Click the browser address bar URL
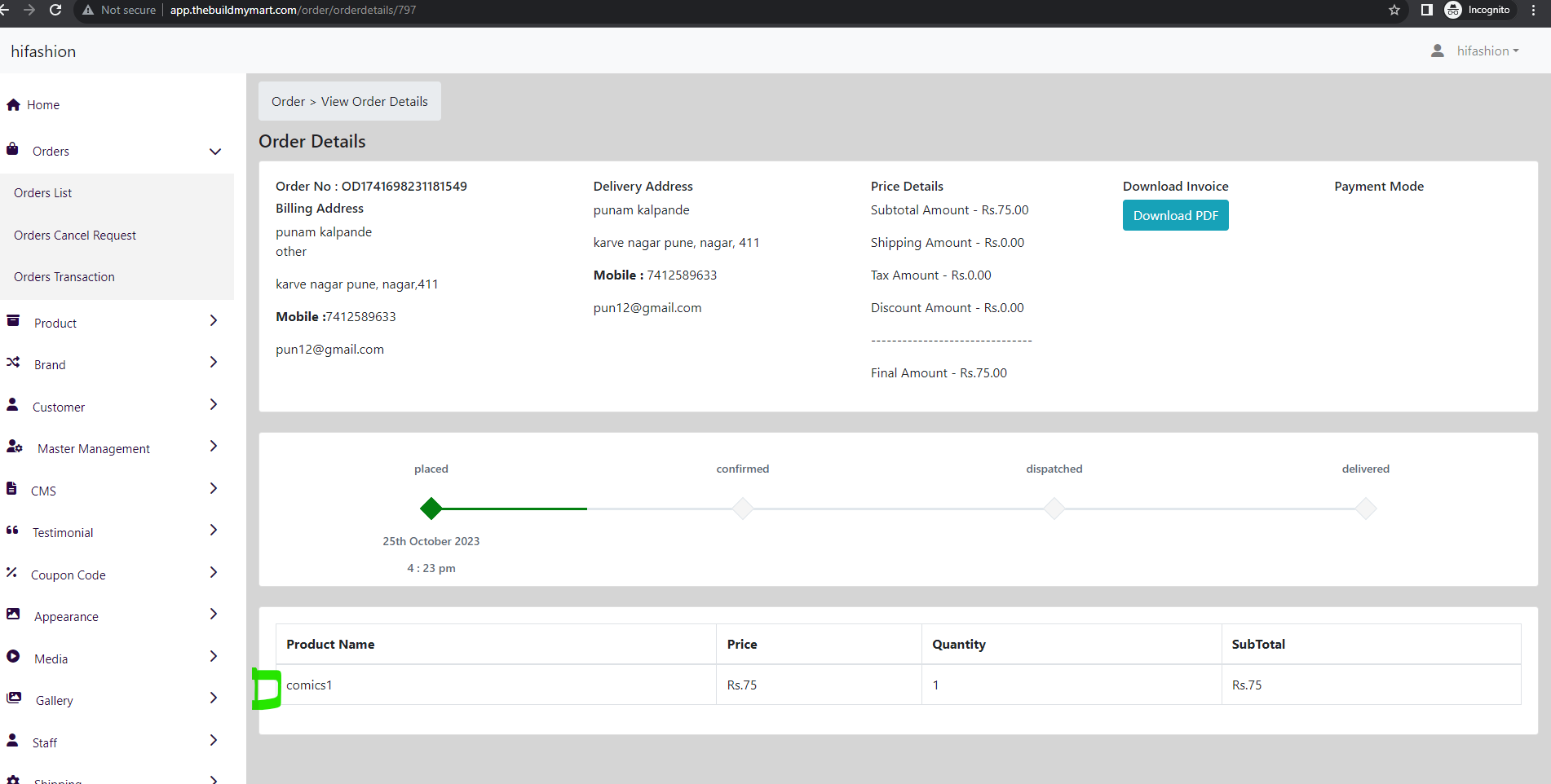1551x784 pixels. click(293, 10)
